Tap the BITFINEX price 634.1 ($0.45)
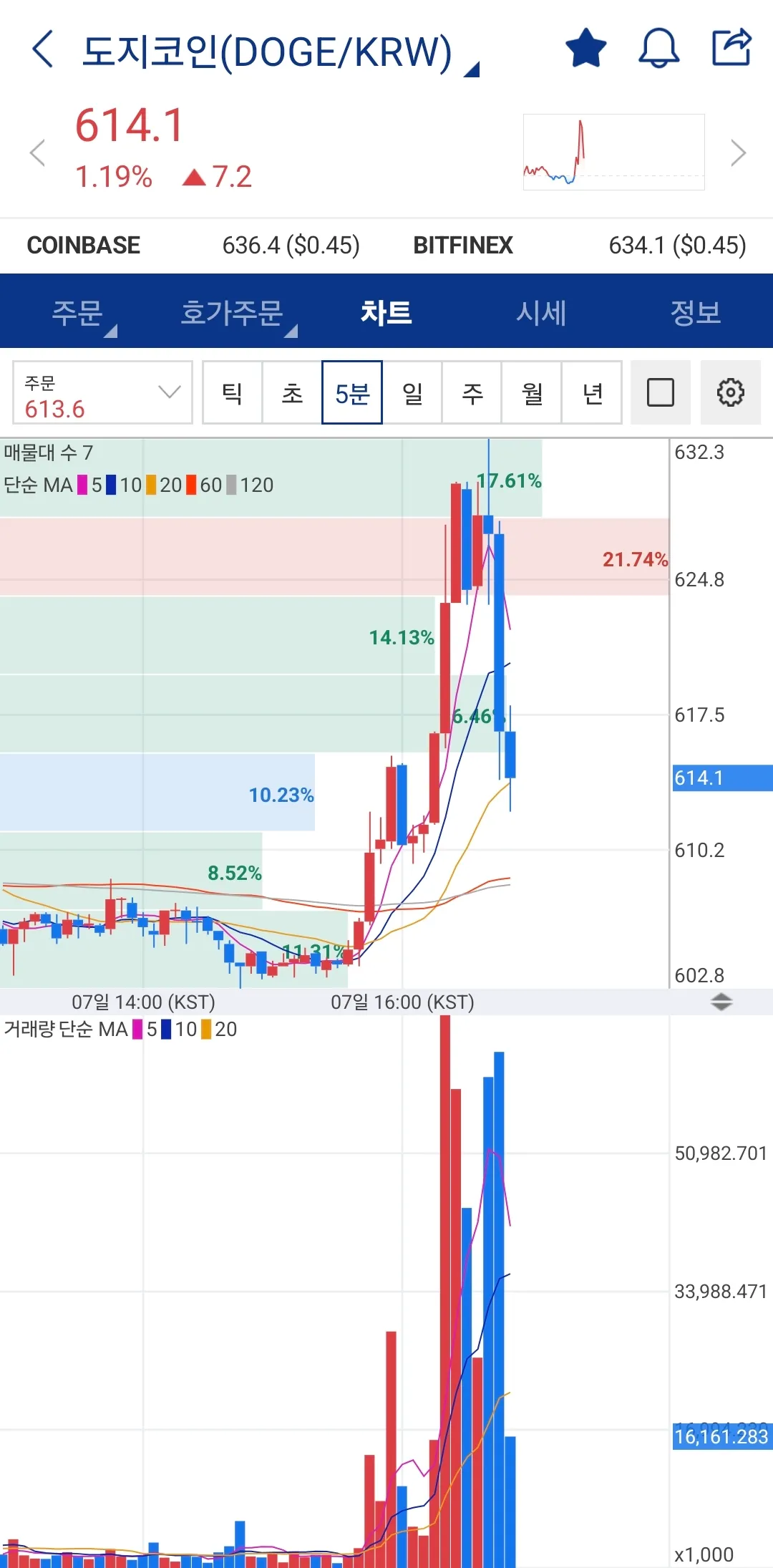 pyautogui.click(x=677, y=245)
